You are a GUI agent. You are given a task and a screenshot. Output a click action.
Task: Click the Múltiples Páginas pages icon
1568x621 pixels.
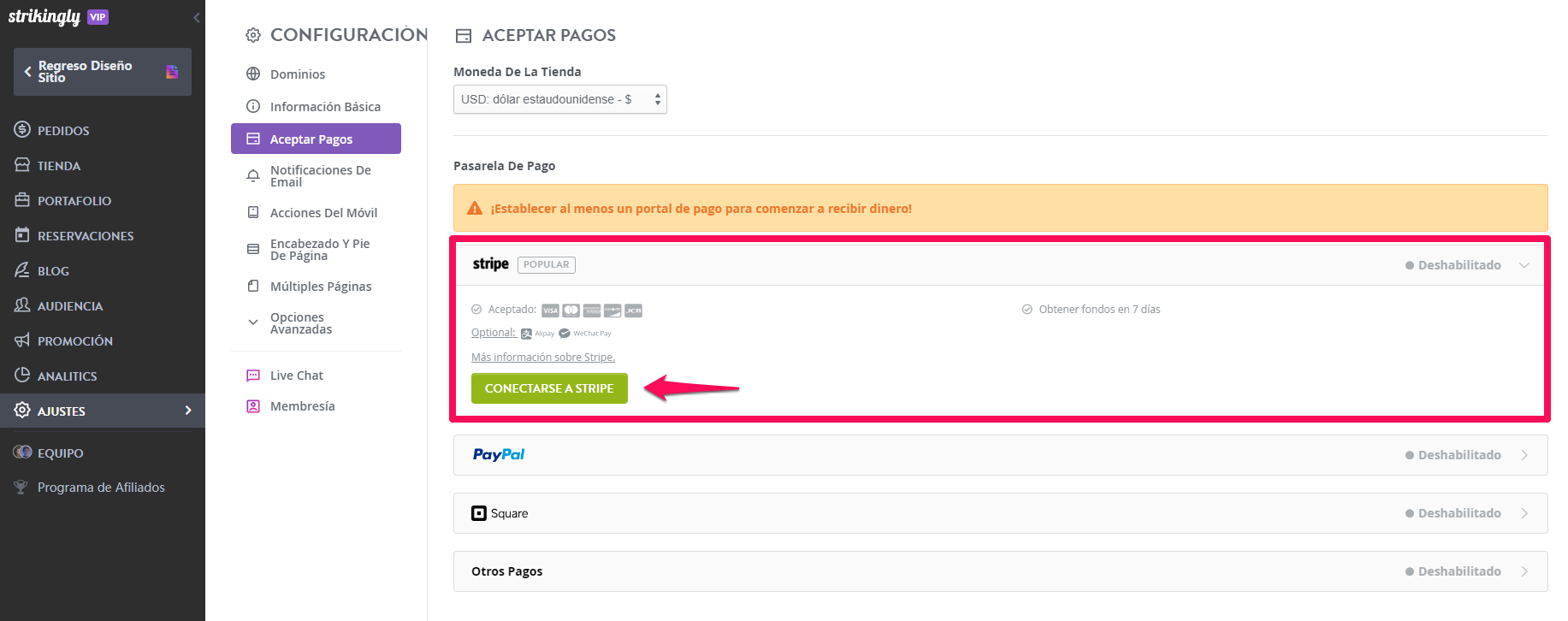(x=253, y=286)
